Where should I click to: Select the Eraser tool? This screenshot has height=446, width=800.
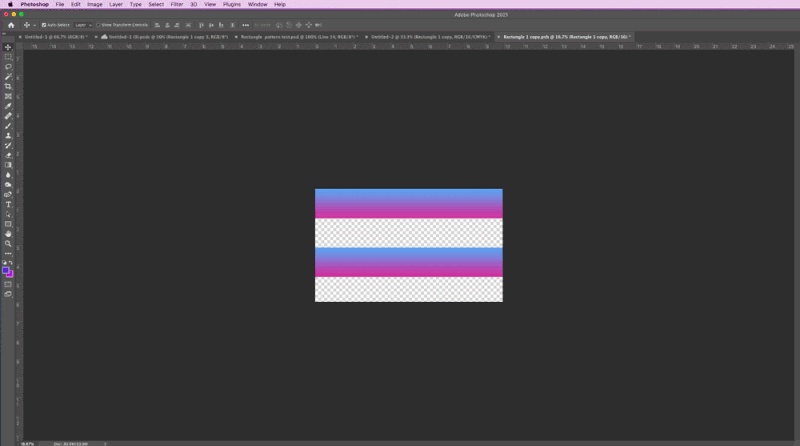click(8, 155)
